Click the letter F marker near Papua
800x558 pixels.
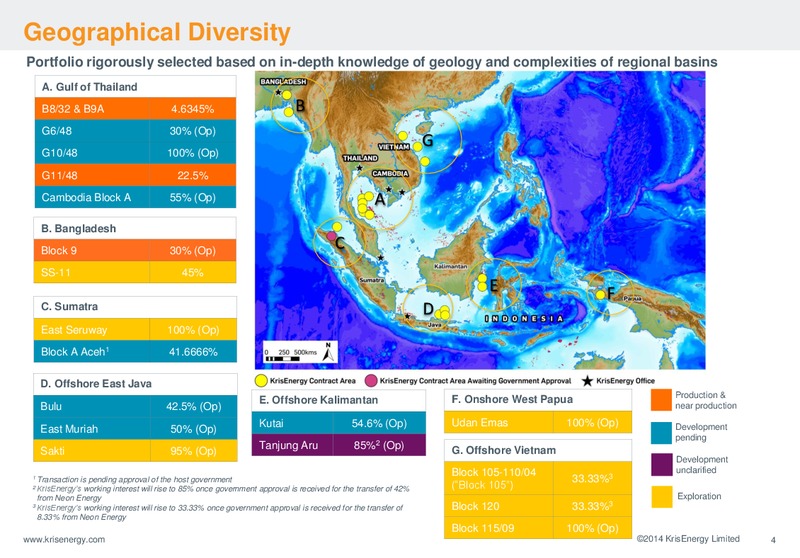[610, 293]
